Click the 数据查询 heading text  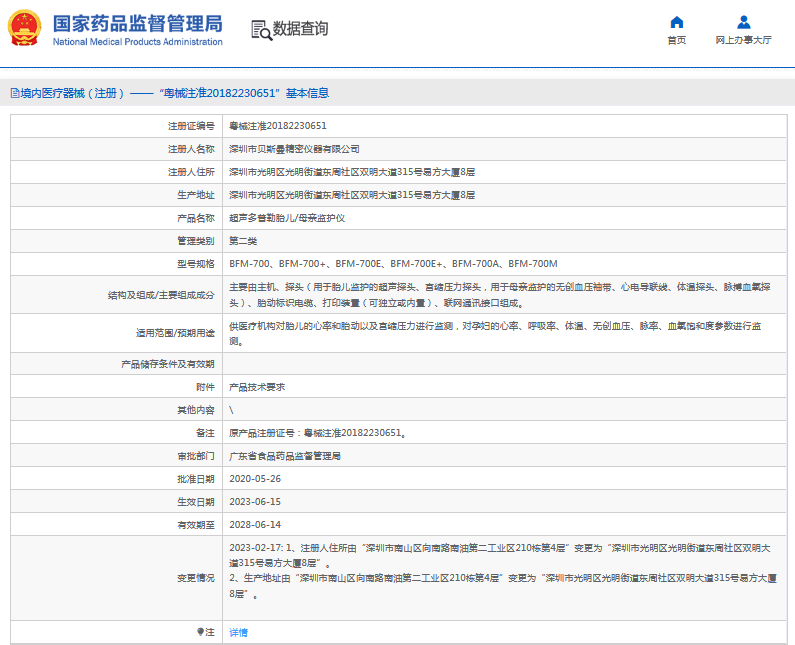click(301, 29)
